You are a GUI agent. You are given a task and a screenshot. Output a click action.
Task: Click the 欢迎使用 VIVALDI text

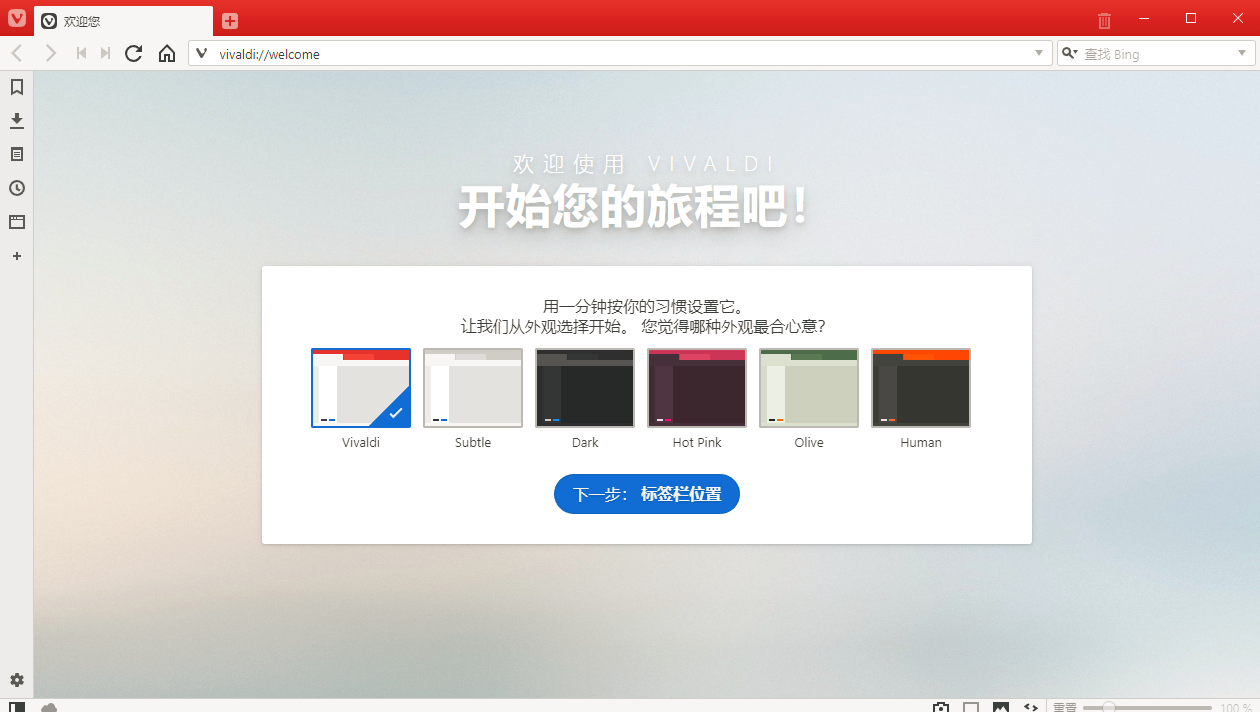pos(645,164)
